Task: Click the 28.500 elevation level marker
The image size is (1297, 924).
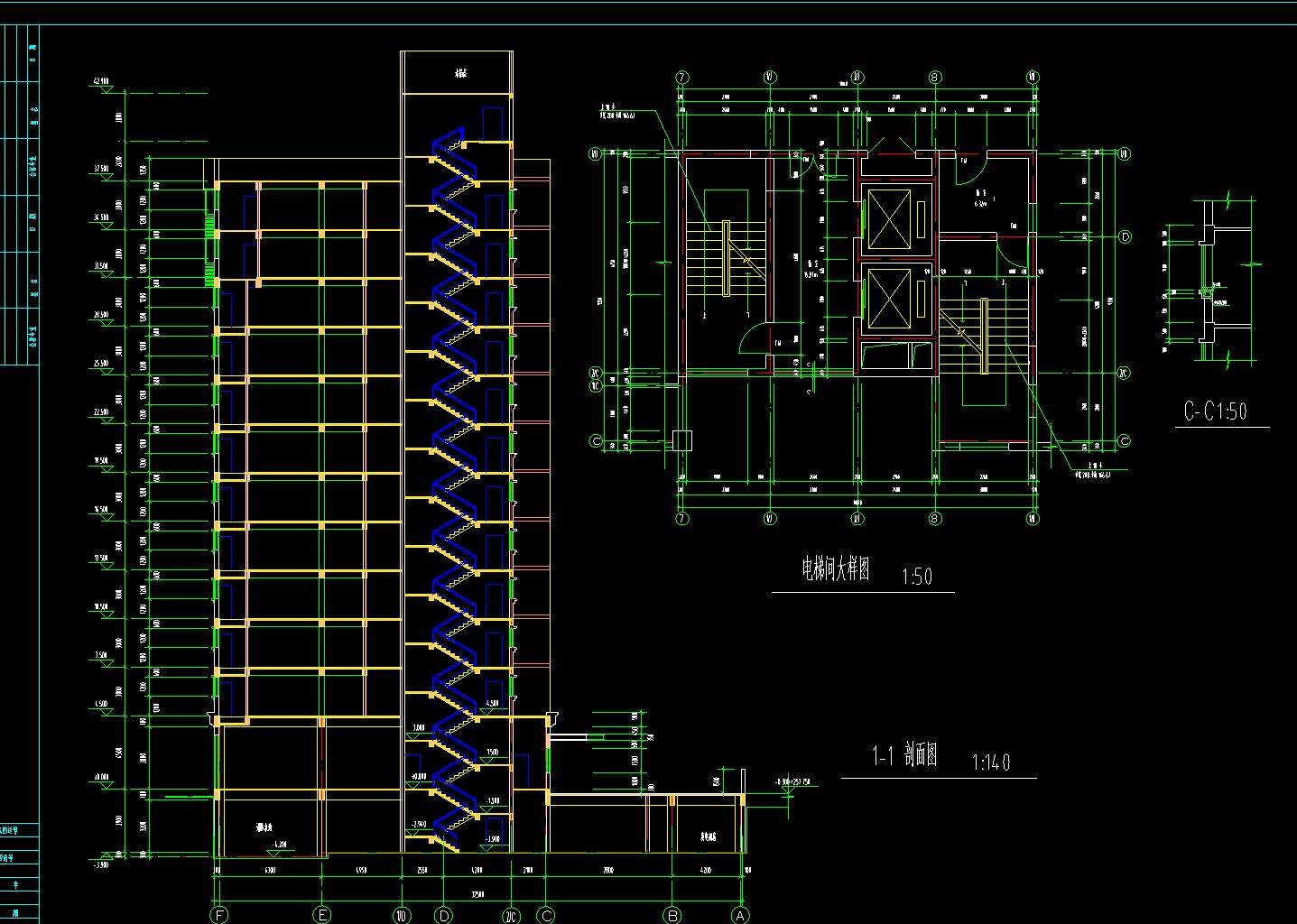Action: pyautogui.click(x=100, y=316)
